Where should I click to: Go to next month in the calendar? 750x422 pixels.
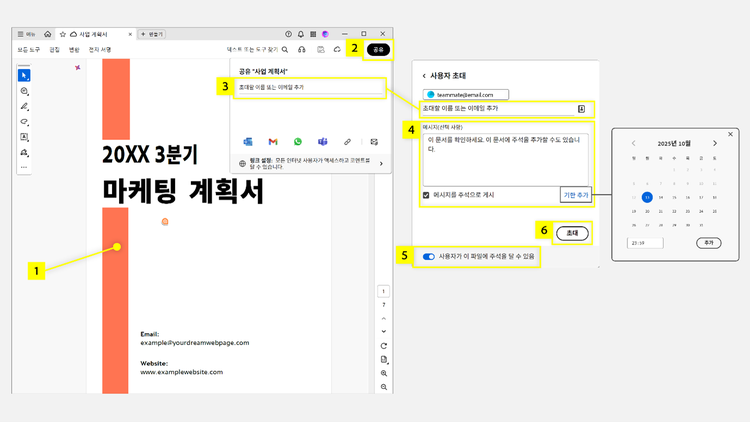(x=715, y=143)
